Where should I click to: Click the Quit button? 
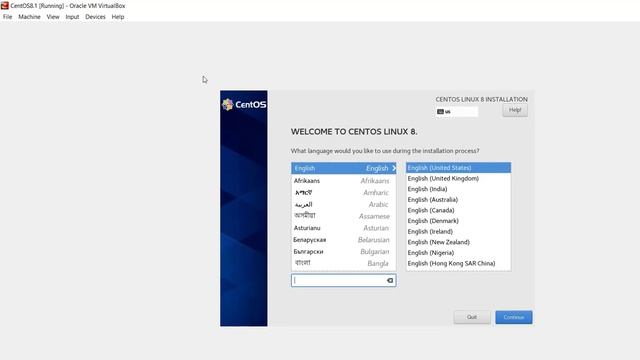pos(472,317)
